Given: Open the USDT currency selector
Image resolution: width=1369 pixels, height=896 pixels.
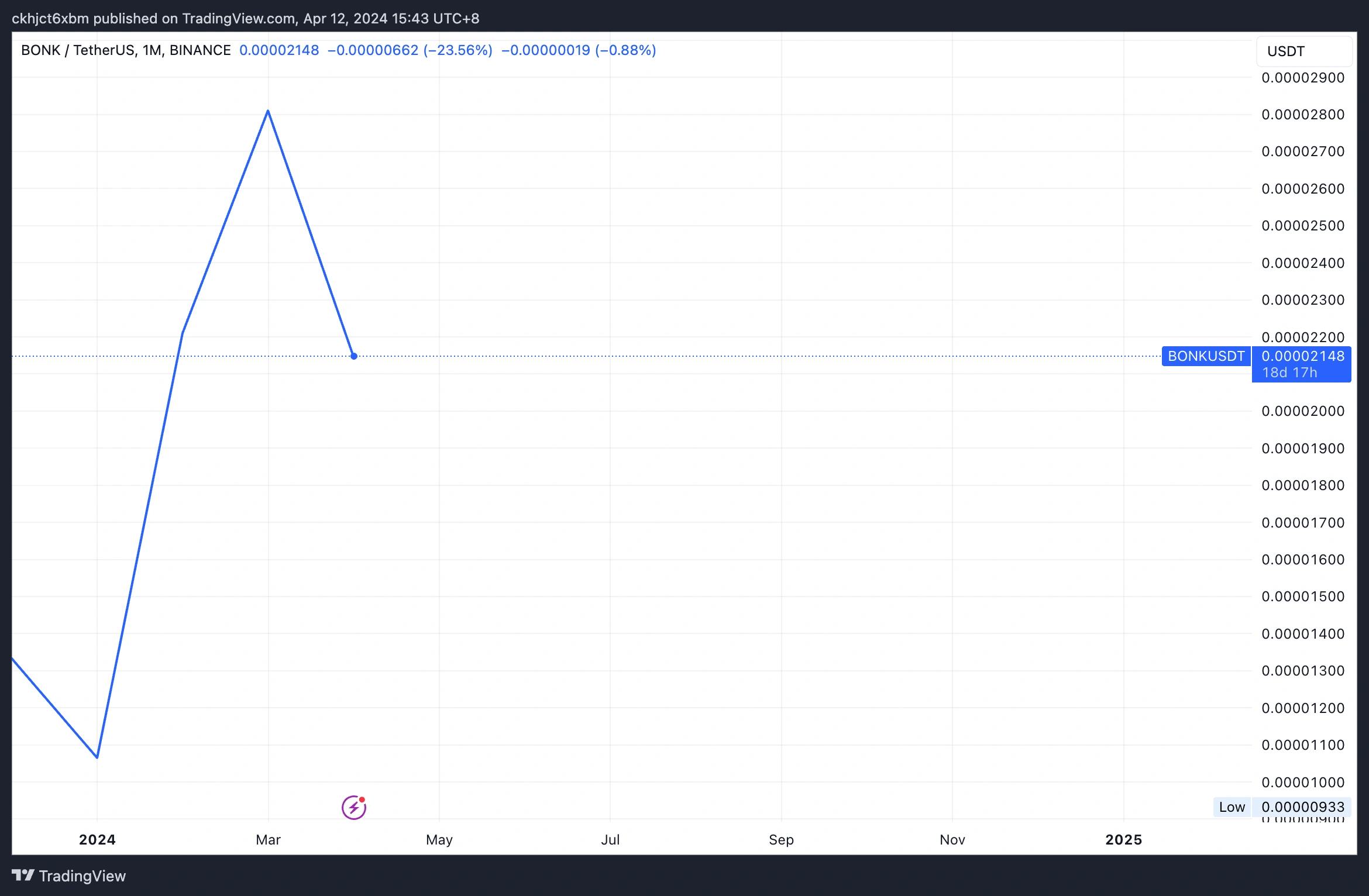Looking at the screenshot, I should pyautogui.click(x=1304, y=51).
